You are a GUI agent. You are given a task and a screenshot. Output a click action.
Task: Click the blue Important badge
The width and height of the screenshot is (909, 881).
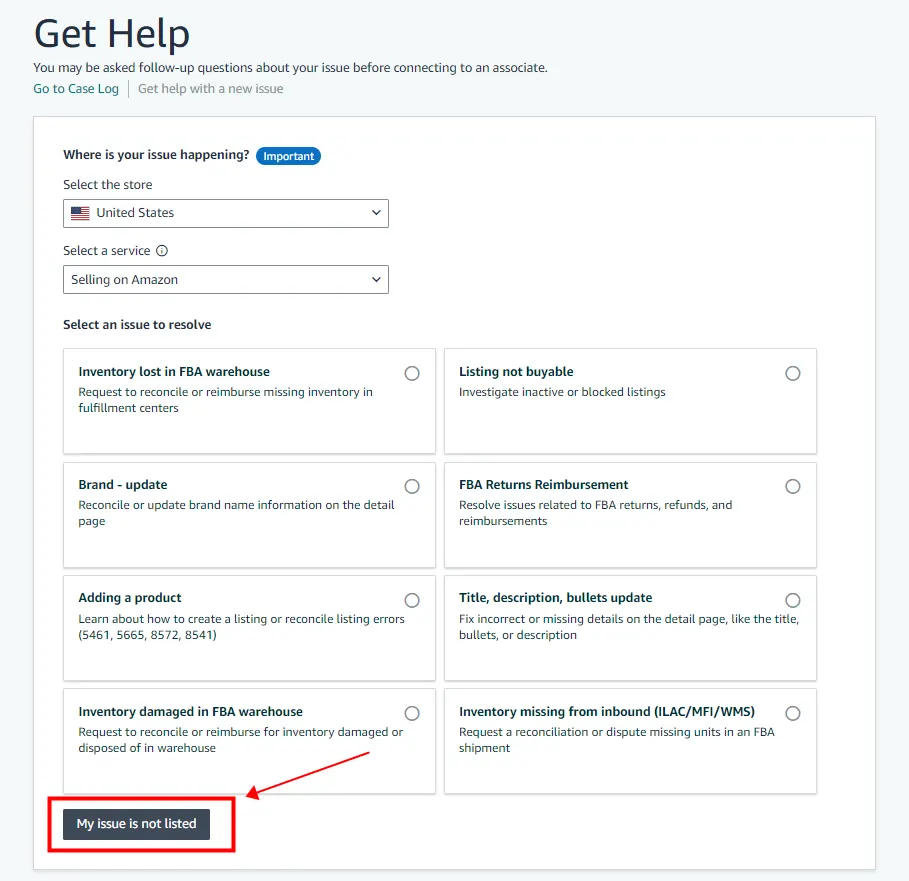pos(288,156)
